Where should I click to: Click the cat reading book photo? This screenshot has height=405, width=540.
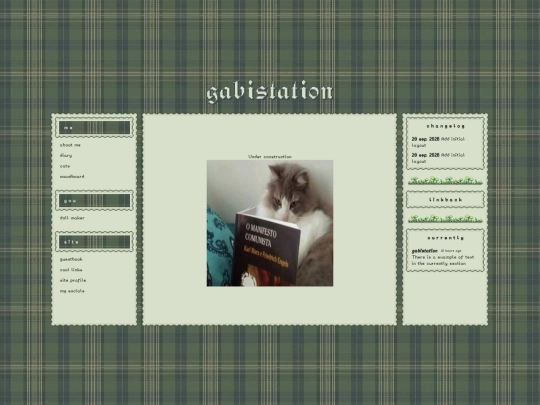(270, 223)
